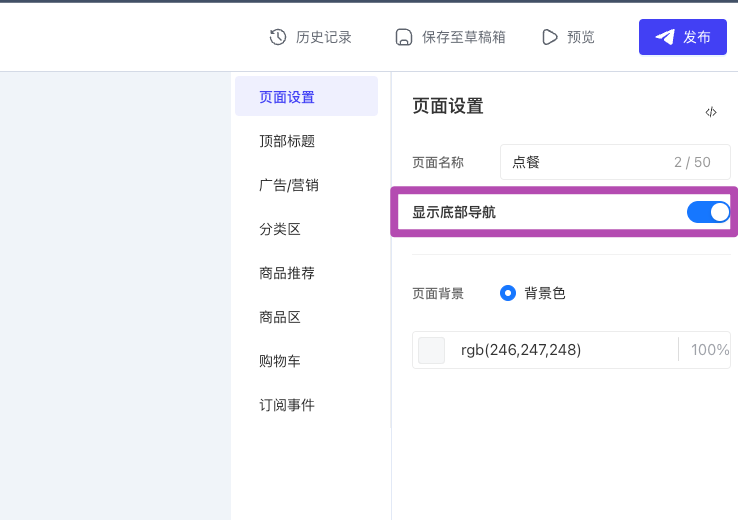Click the 保存至草稿箱 label

coord(464,37)
